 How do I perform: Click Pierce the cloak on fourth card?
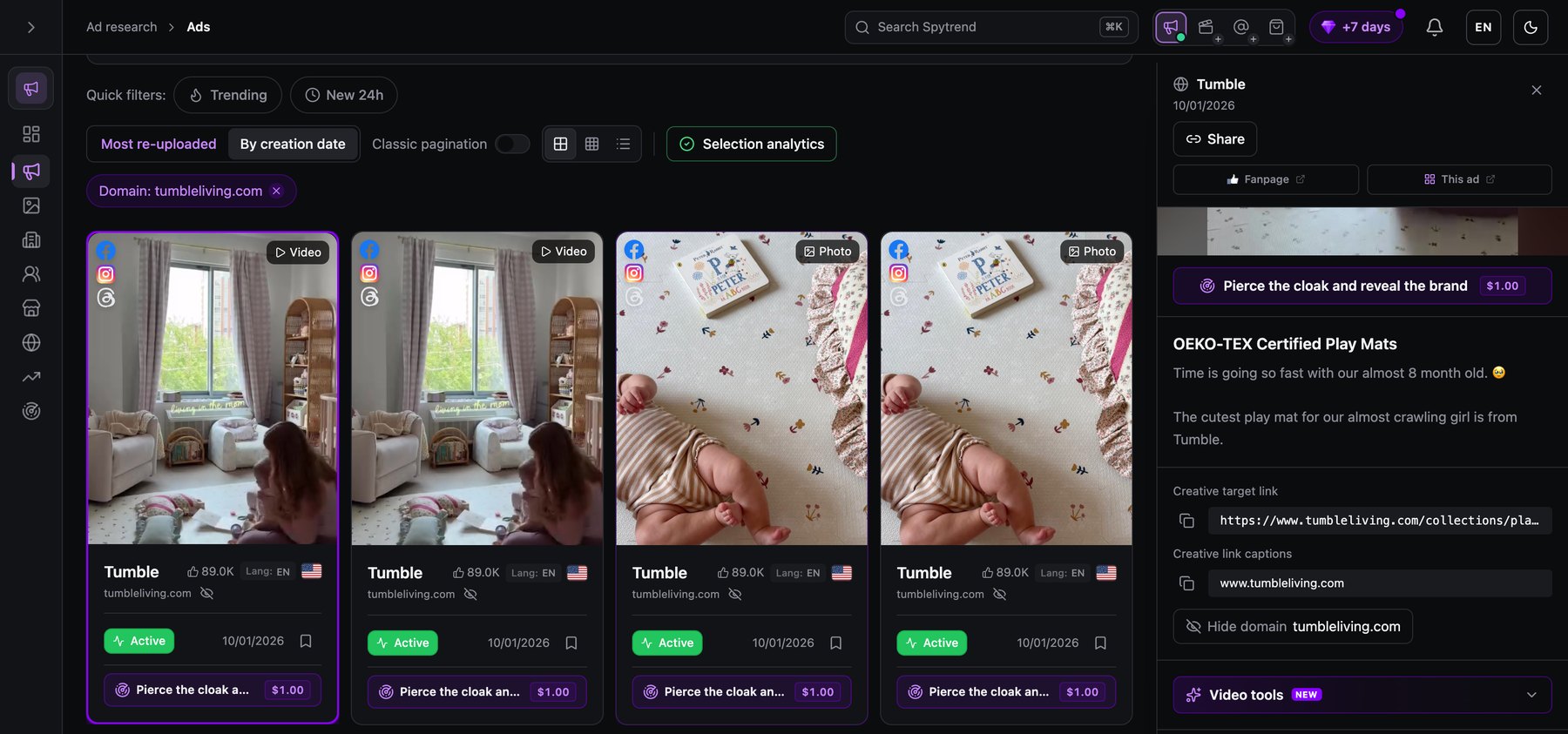[x=1006, y=692]
